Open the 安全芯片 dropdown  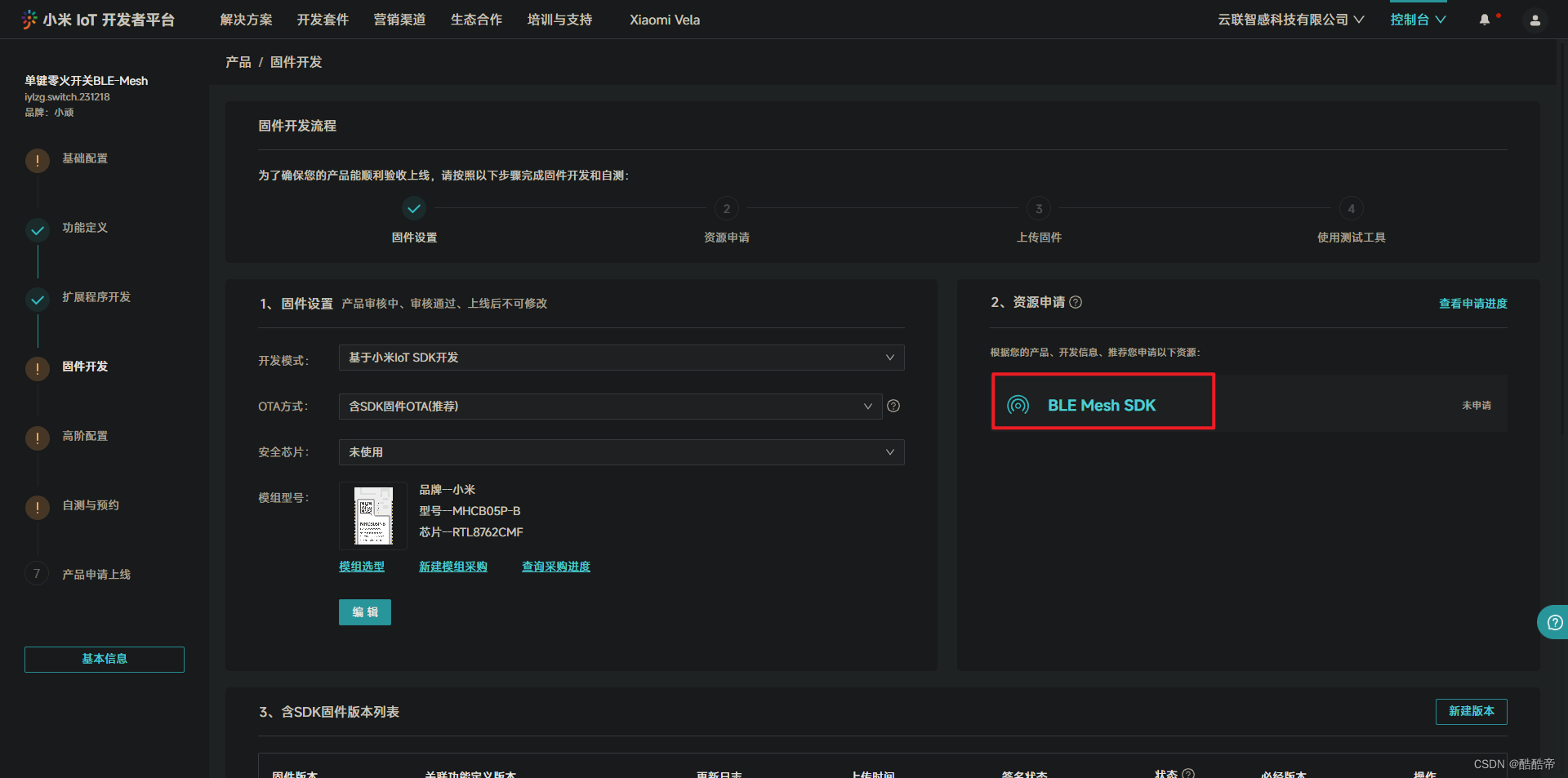[x=621, y=452]
